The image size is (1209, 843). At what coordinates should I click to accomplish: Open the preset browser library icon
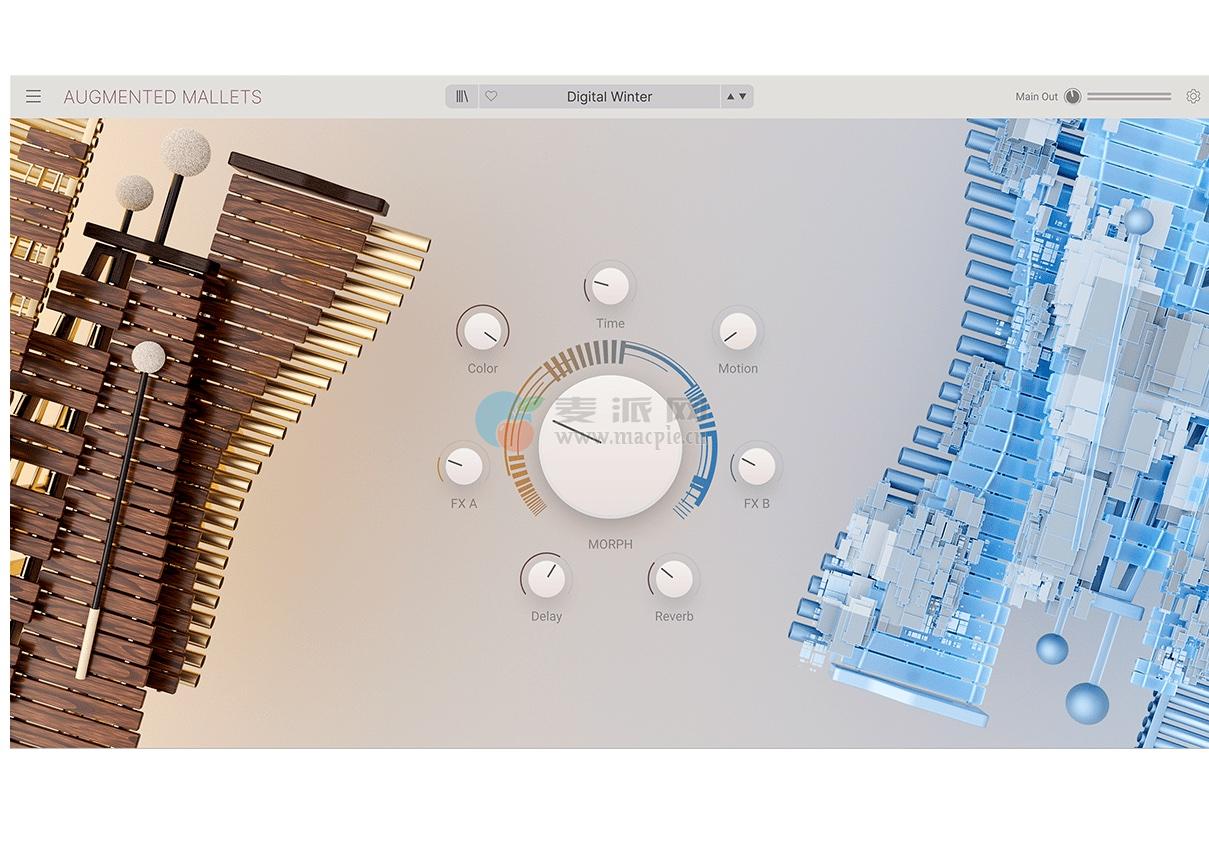[x=462, y=97]
